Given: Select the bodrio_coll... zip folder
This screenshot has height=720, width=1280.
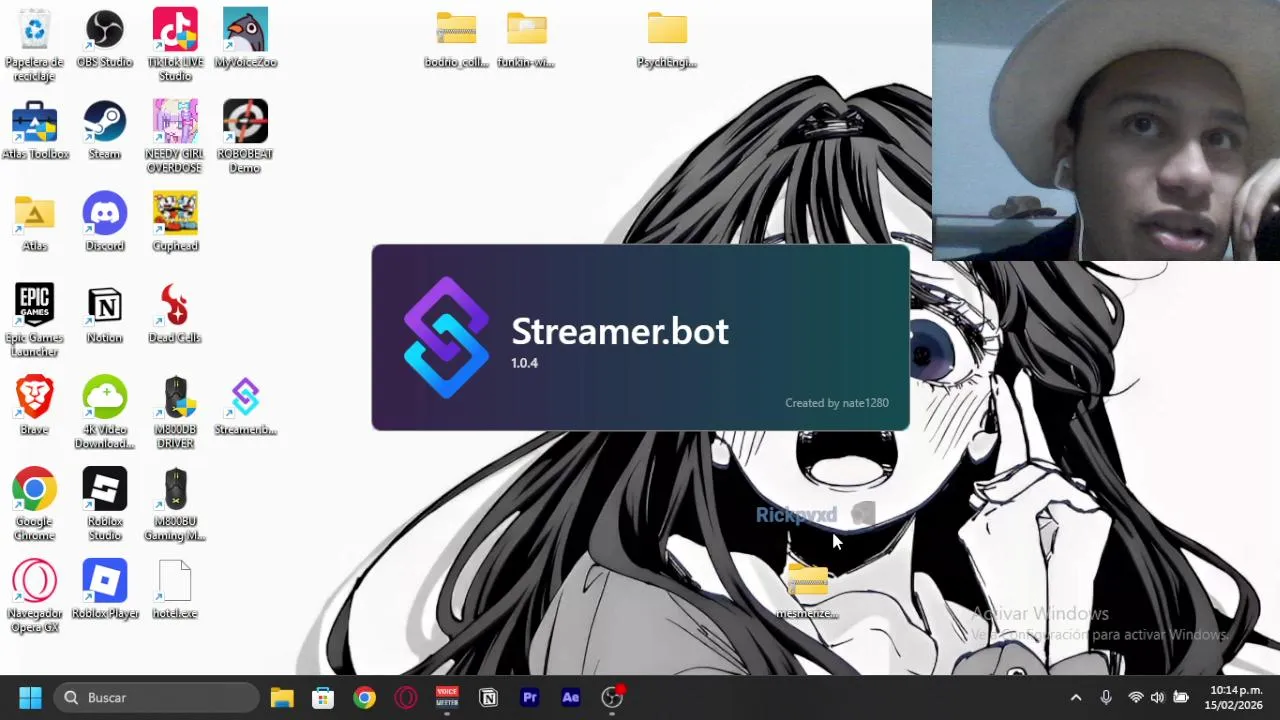Looking at the screenshot, I should pos(456,38).
